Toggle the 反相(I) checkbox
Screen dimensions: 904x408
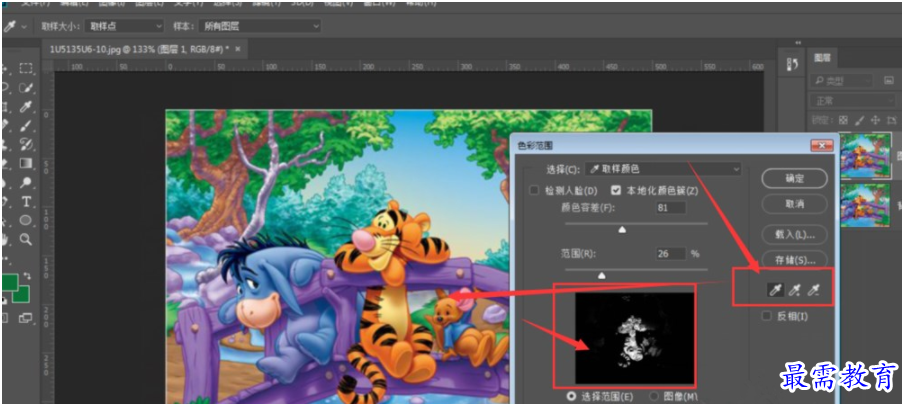click(x=766, y=316)
